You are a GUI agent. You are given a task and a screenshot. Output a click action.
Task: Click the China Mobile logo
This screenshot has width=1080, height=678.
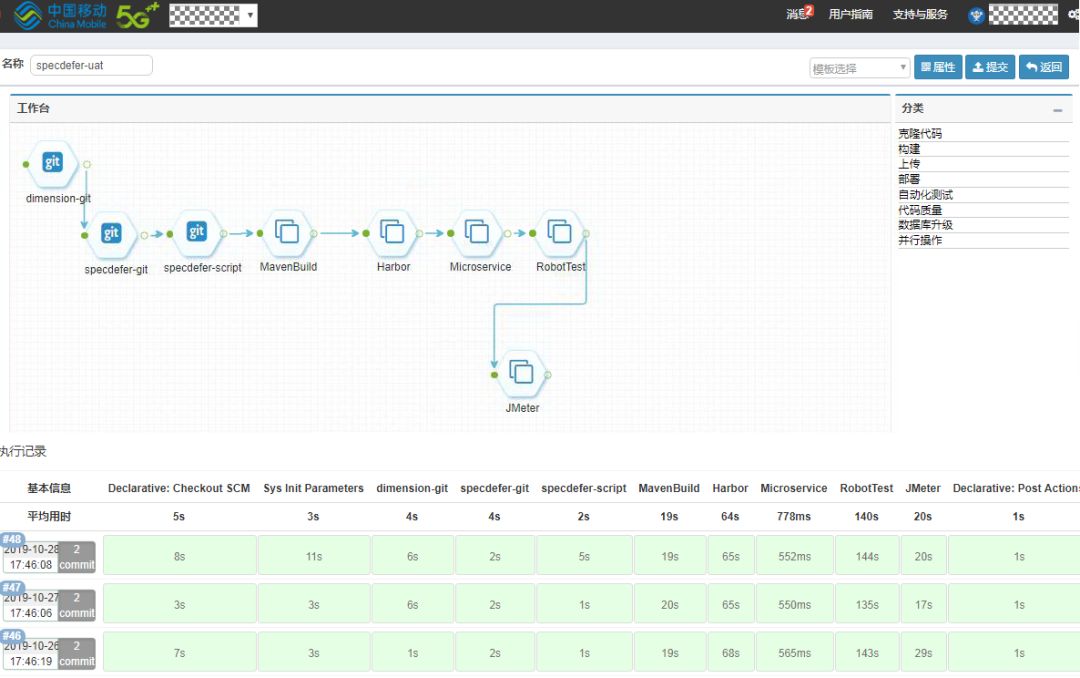click(x=61, y=15)
